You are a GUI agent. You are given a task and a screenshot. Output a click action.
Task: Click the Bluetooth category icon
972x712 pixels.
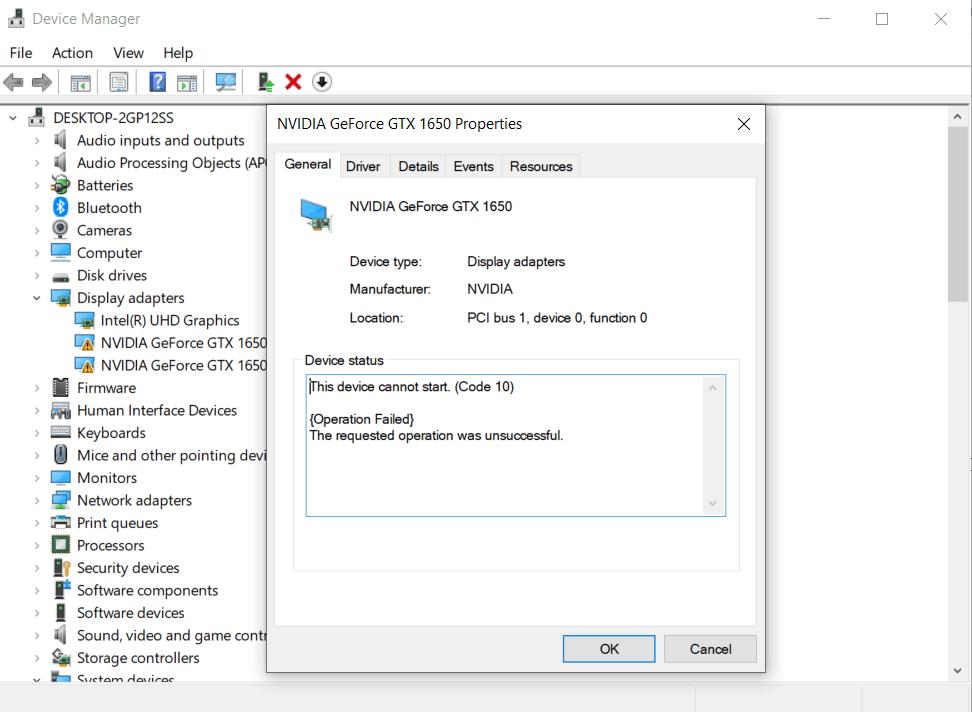point(61,207)
